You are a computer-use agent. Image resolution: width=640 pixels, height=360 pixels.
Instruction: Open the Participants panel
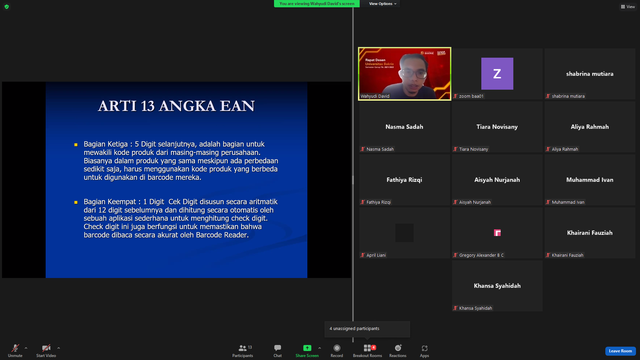click(243, 350)
